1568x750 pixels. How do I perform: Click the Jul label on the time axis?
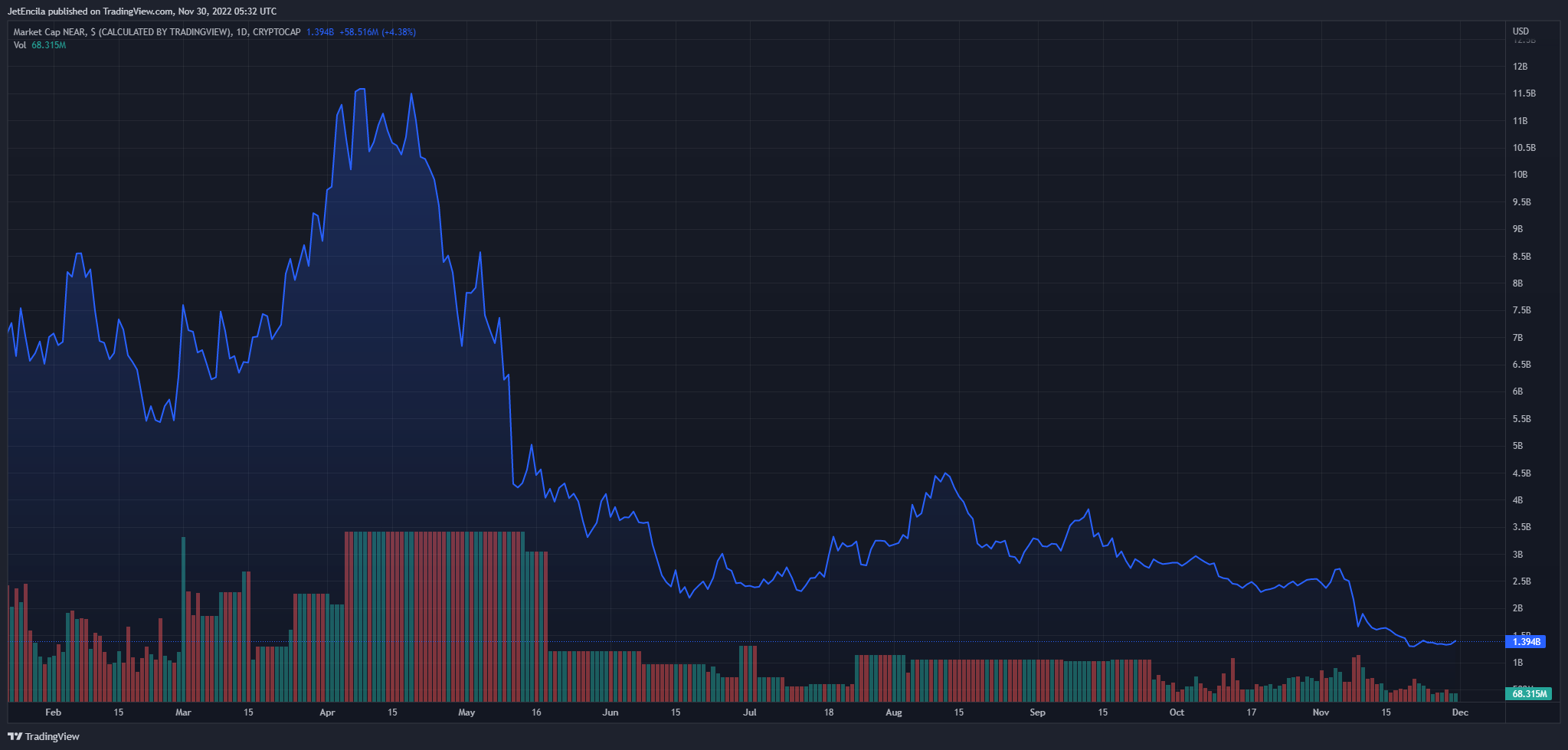pyautogui.click(x=749, y=712)
